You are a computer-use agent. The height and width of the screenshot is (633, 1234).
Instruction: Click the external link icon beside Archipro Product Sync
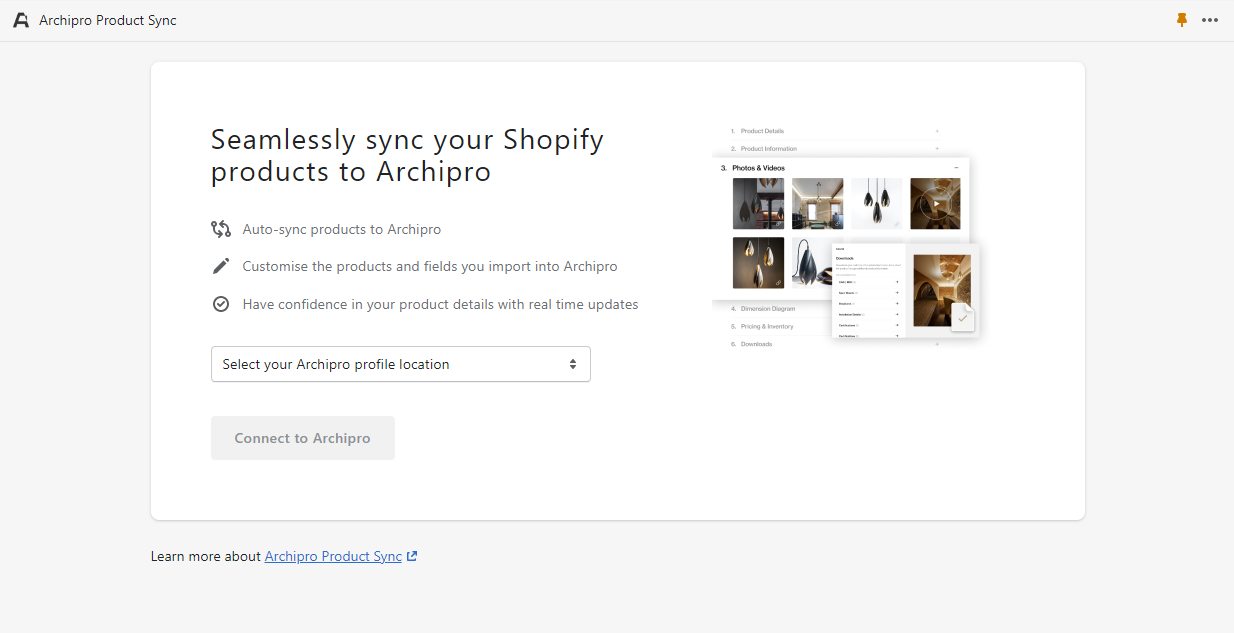[412, 556]
